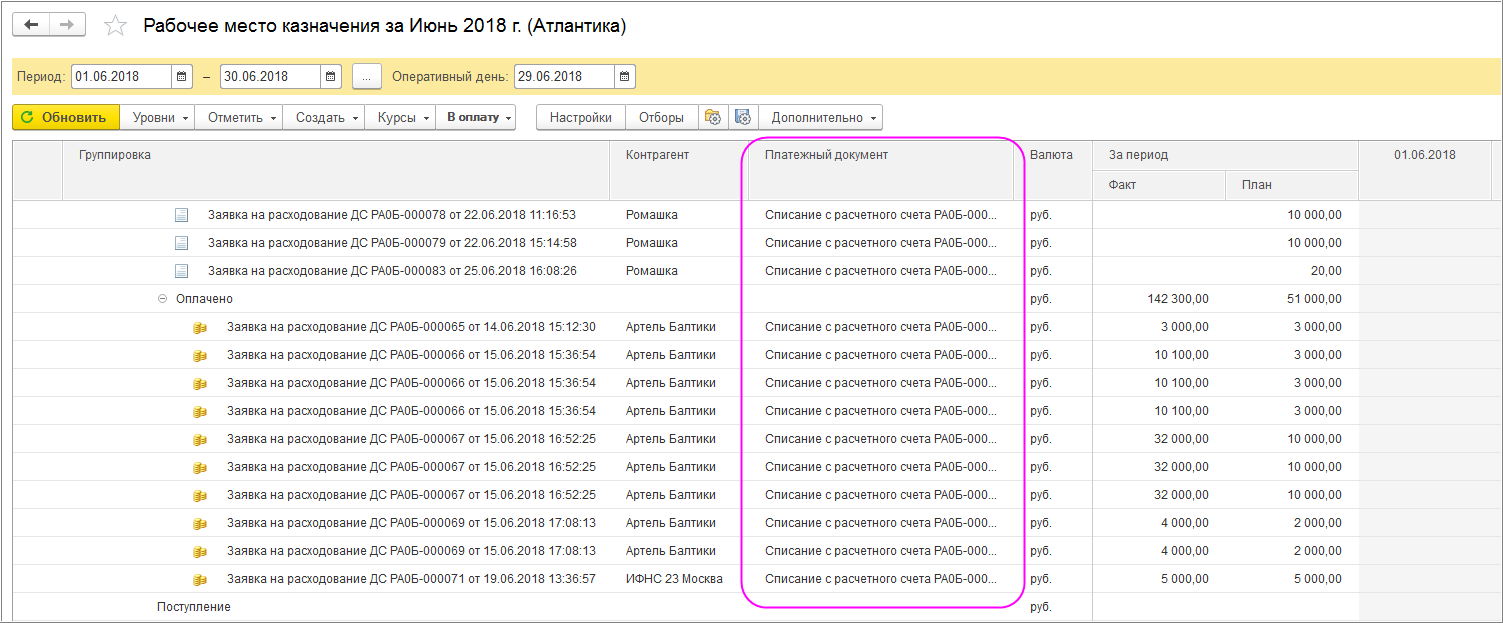Click document icon of Заявка РА0Б-000078
Image resolution: width=1503 pixels, height=623 pixels.
click(x=181, y=215)
